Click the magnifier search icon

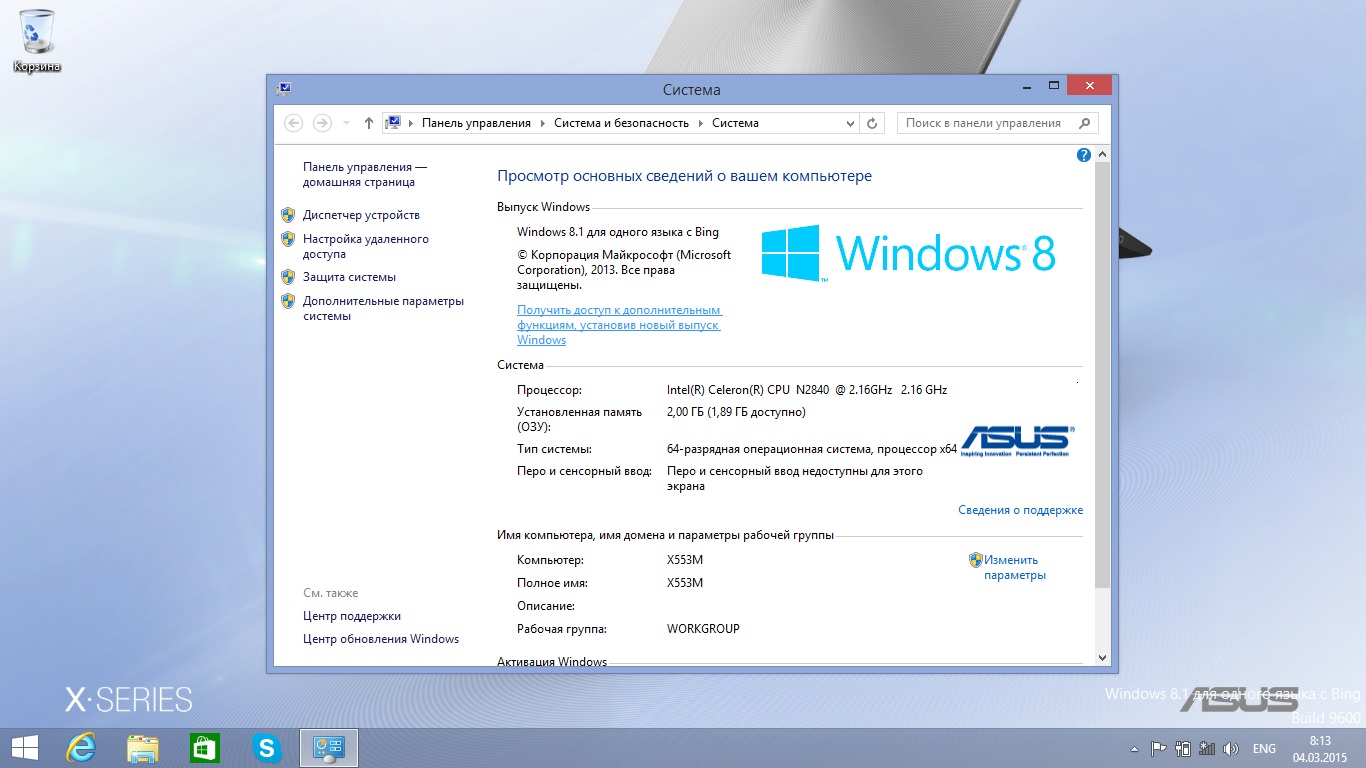tap(1085, 123)
